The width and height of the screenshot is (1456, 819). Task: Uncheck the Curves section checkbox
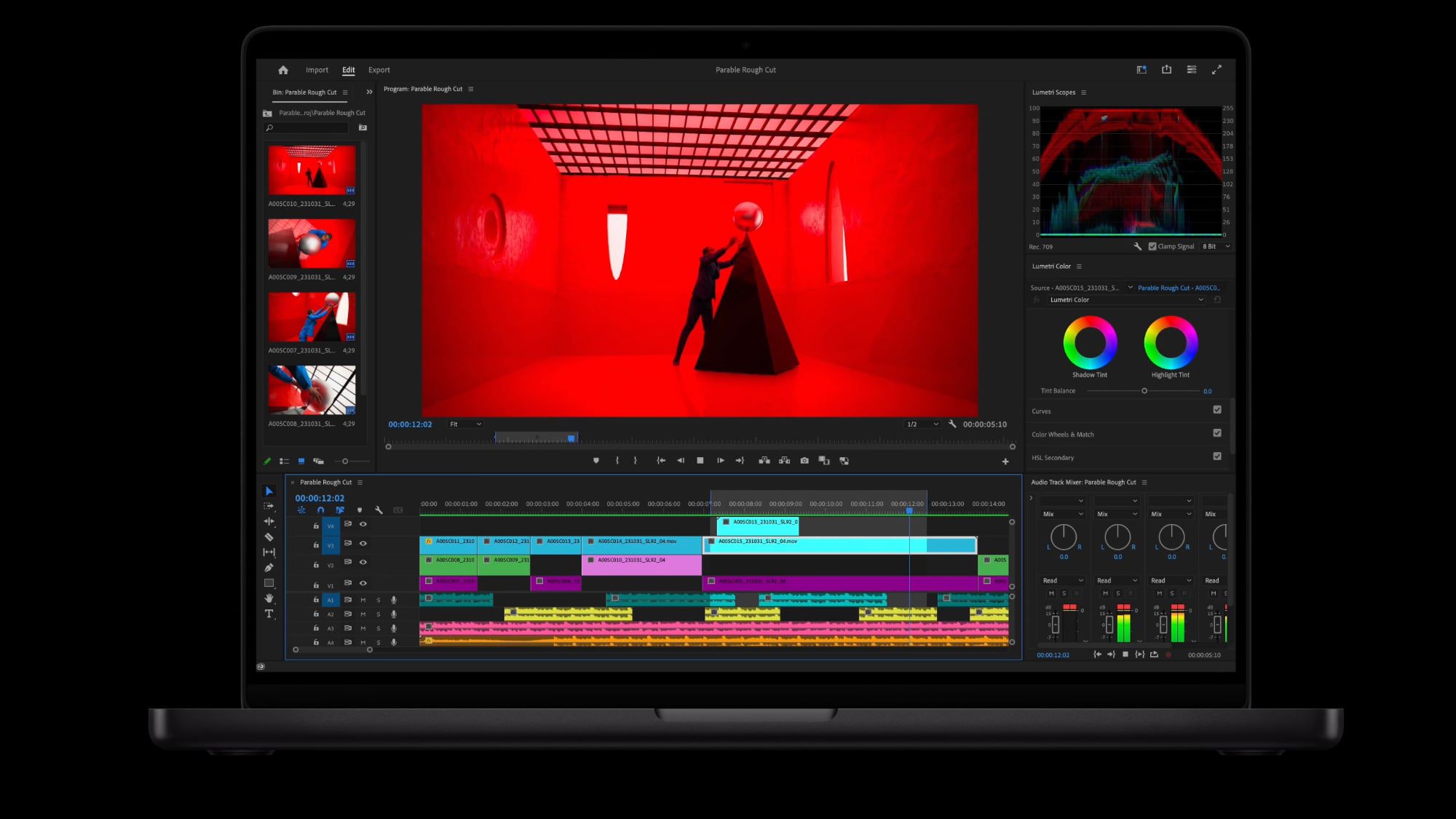pos(1216,410)
